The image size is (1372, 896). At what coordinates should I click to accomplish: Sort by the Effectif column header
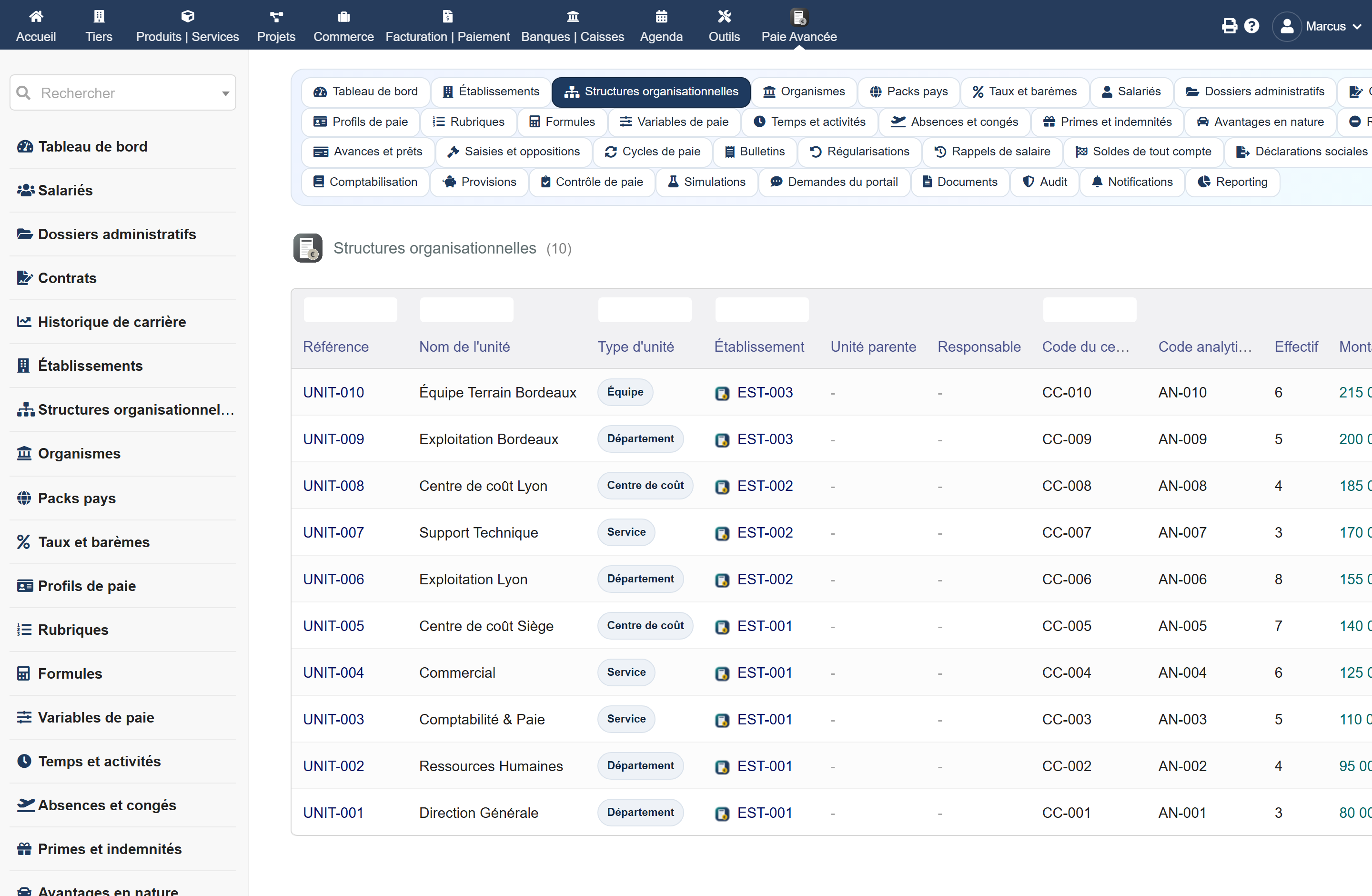(1296, 346)
